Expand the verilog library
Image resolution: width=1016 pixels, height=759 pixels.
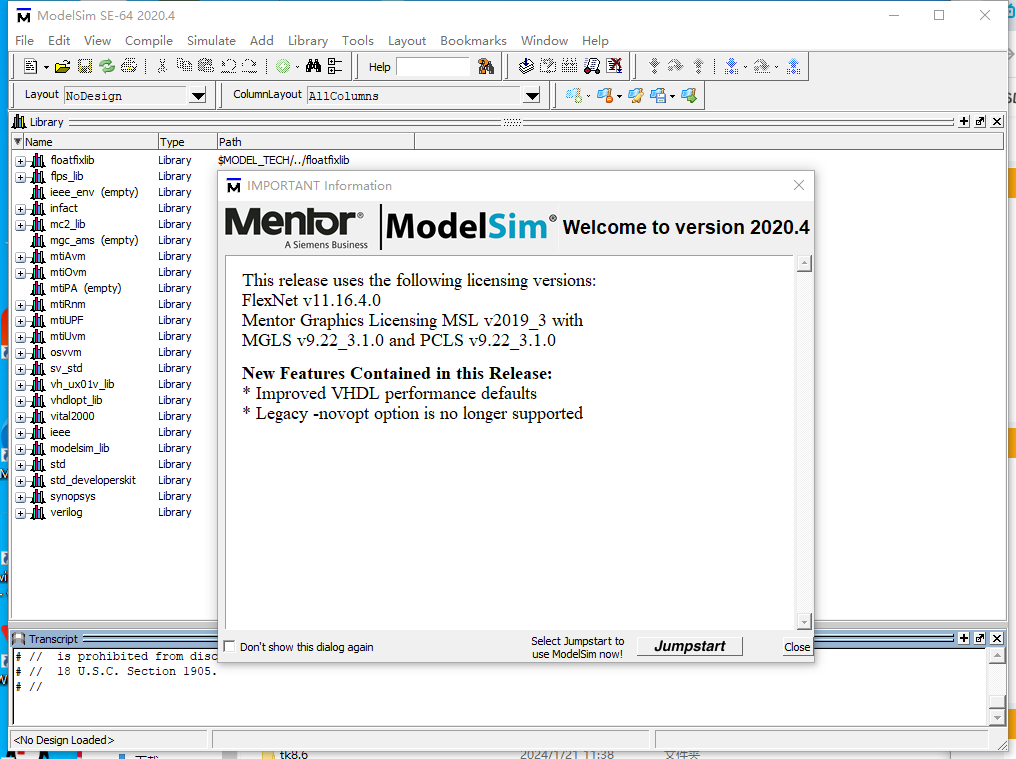tap(21, 513)
